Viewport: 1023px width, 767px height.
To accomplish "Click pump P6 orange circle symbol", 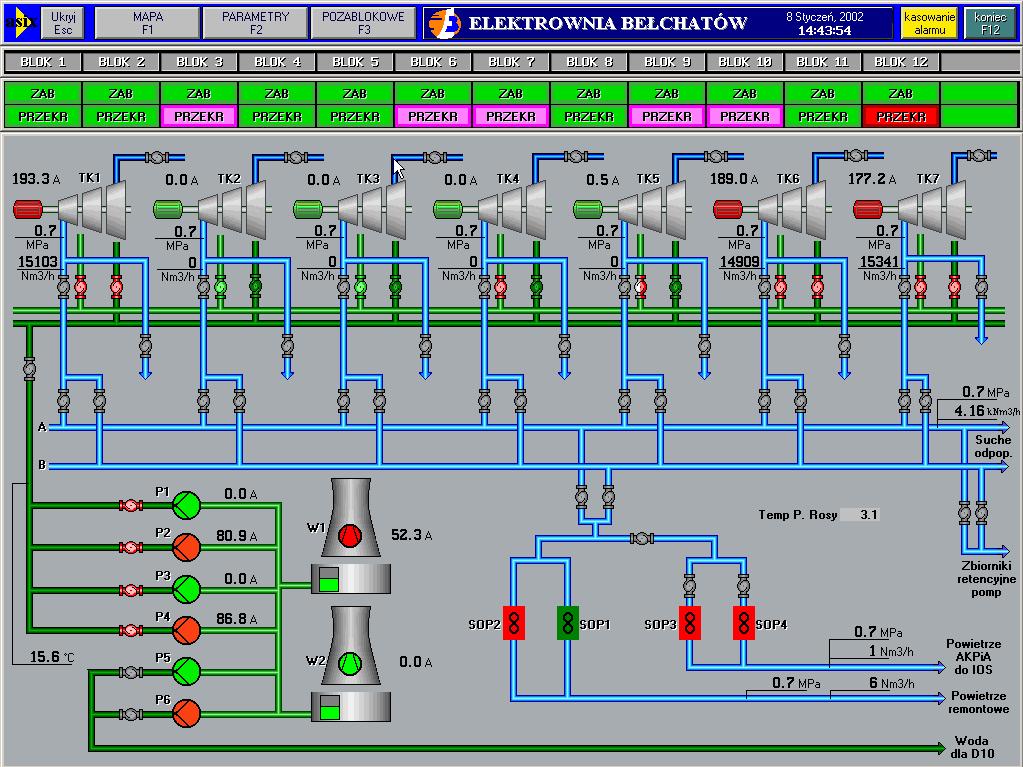I will (x=187, y=714).
